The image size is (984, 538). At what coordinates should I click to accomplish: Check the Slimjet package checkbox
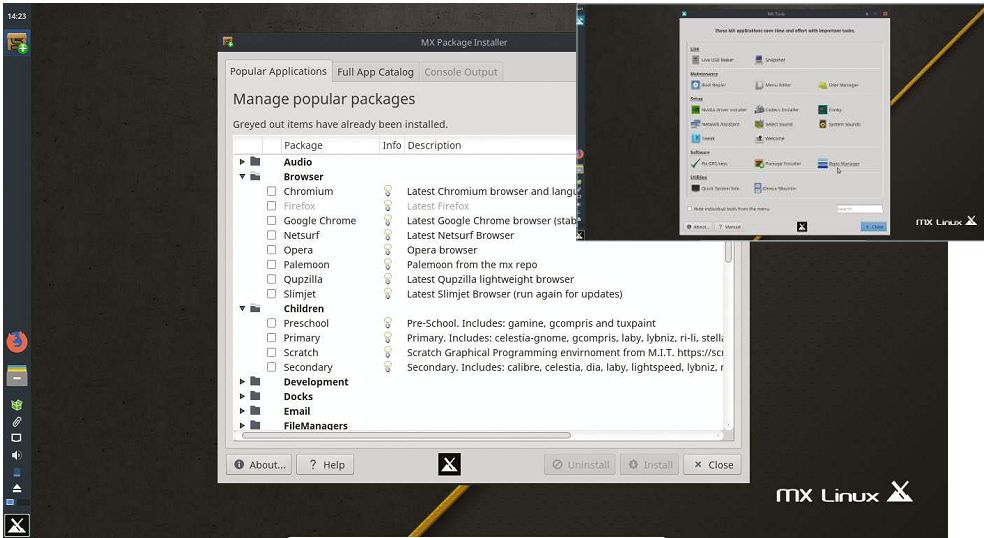click(271, 294)
